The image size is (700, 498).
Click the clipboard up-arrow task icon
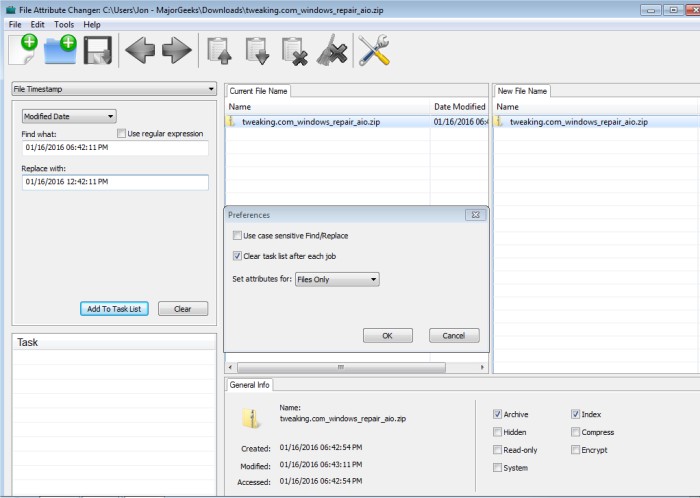219,51
